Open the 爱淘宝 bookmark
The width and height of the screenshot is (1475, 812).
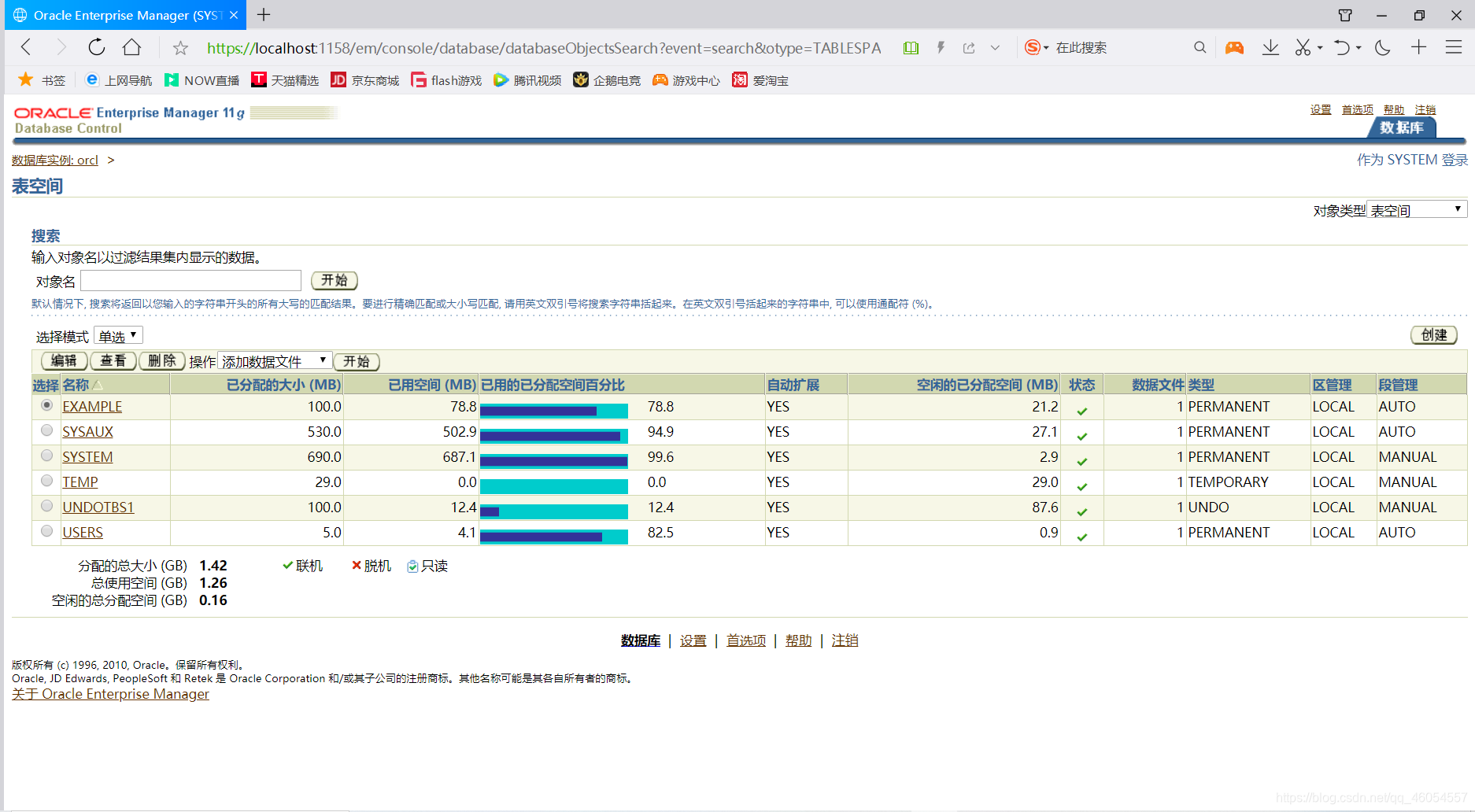click(760, 80)
